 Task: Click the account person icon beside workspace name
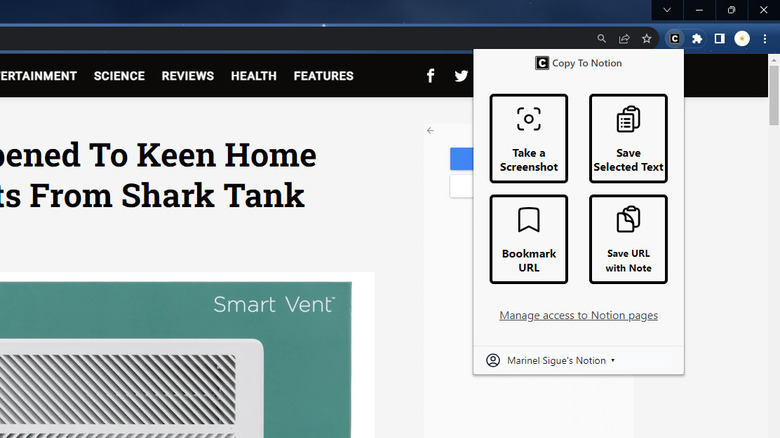(493, 360)
